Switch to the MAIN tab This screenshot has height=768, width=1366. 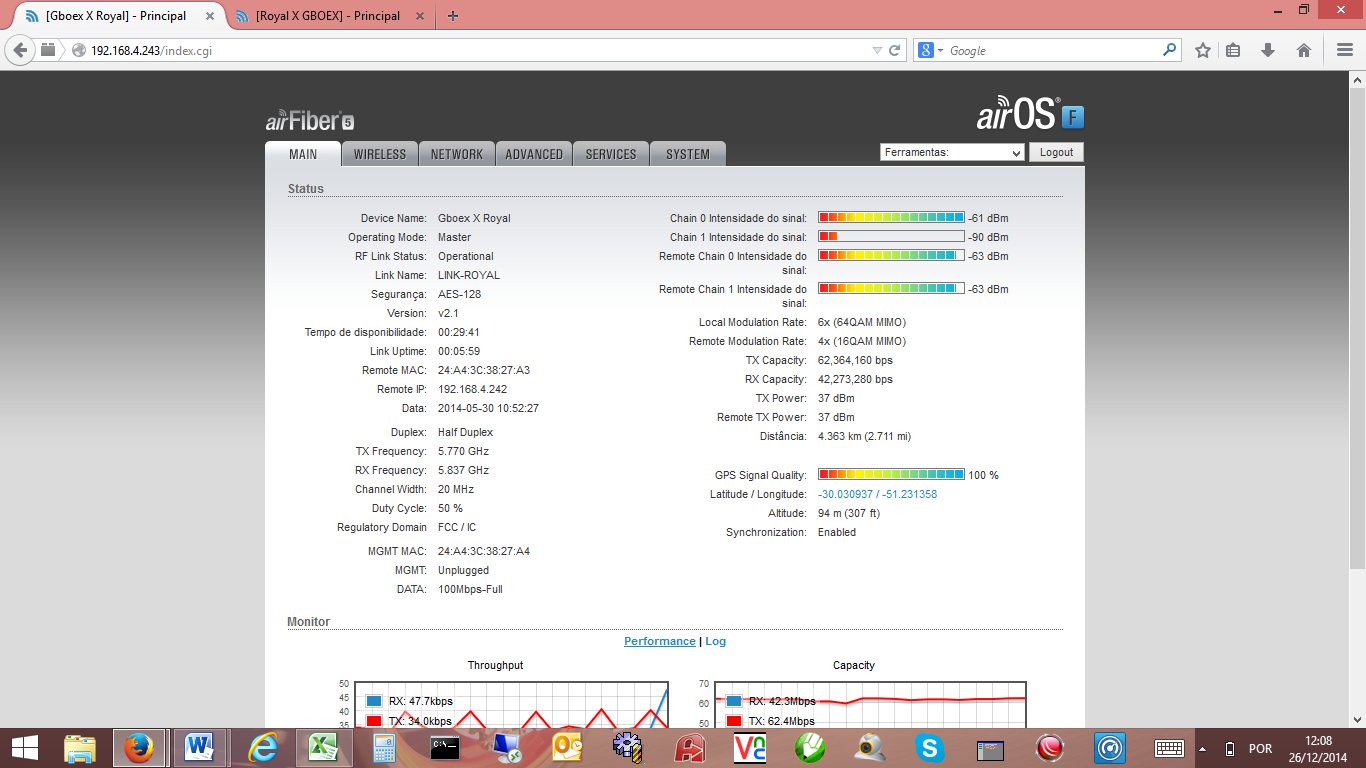303,154
